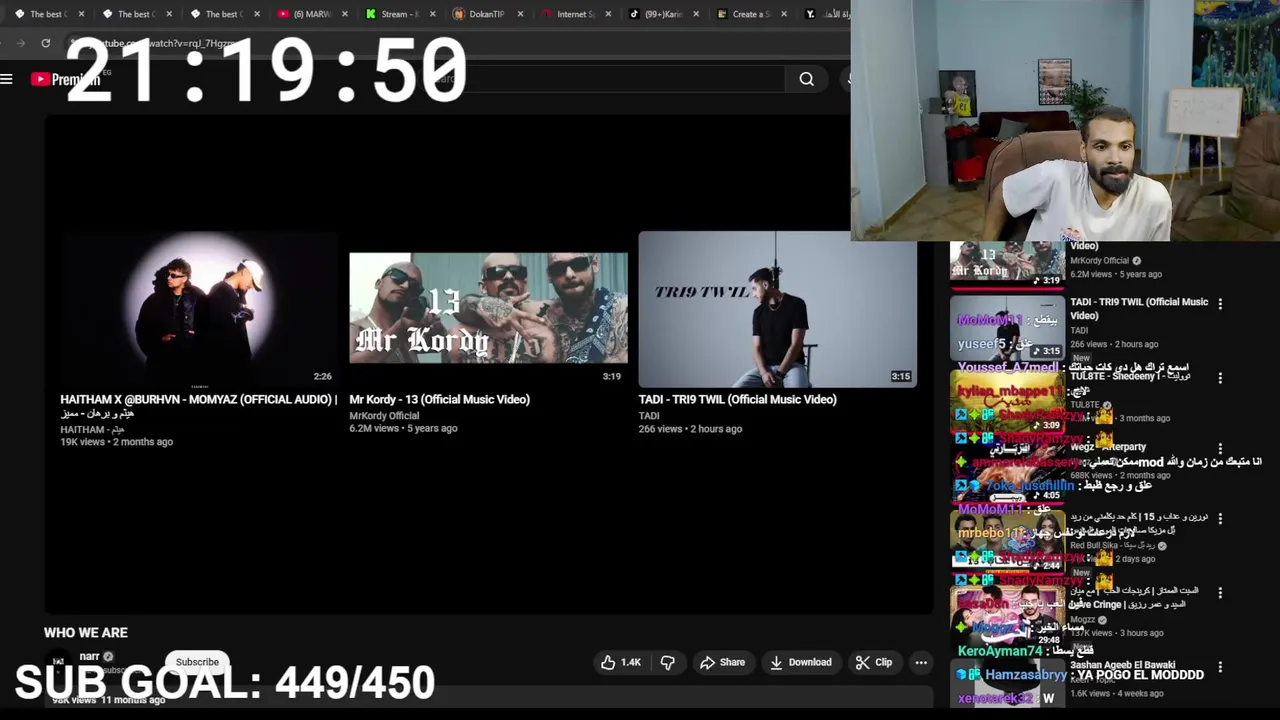Viewport: 1280px width, 720px height.
Task: Switch to the second 'The best' tab
Action: 135,14
